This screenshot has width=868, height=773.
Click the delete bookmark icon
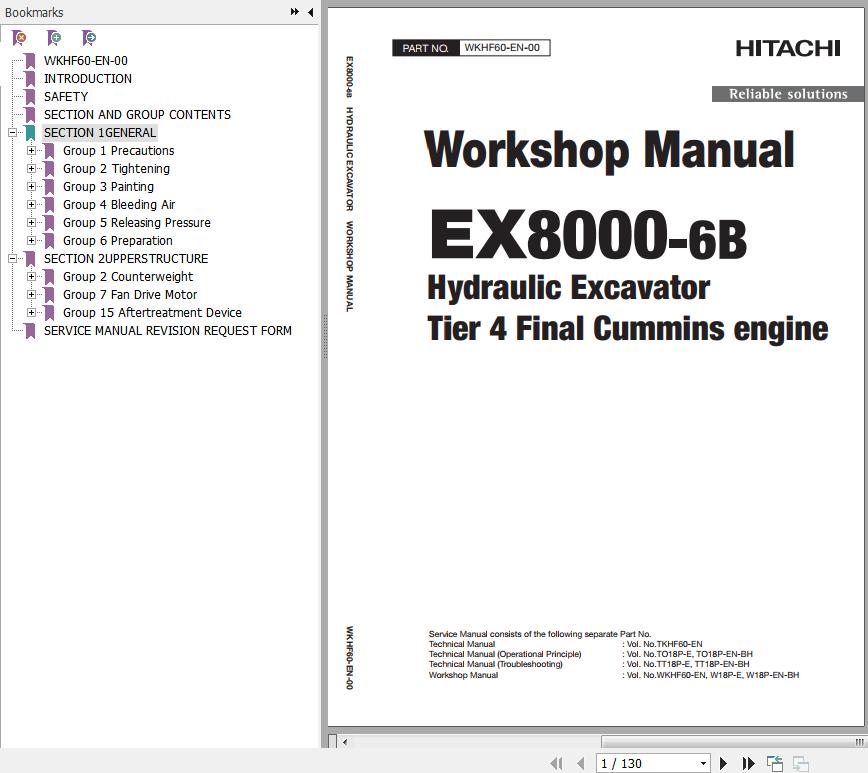pos(19,38)
